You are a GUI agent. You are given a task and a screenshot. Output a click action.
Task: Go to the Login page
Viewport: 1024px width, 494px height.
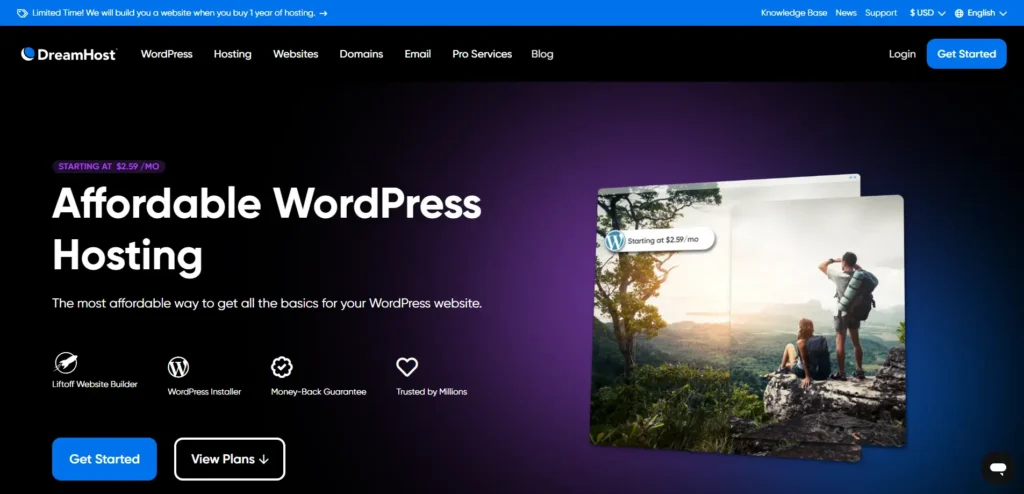(902, 54)
